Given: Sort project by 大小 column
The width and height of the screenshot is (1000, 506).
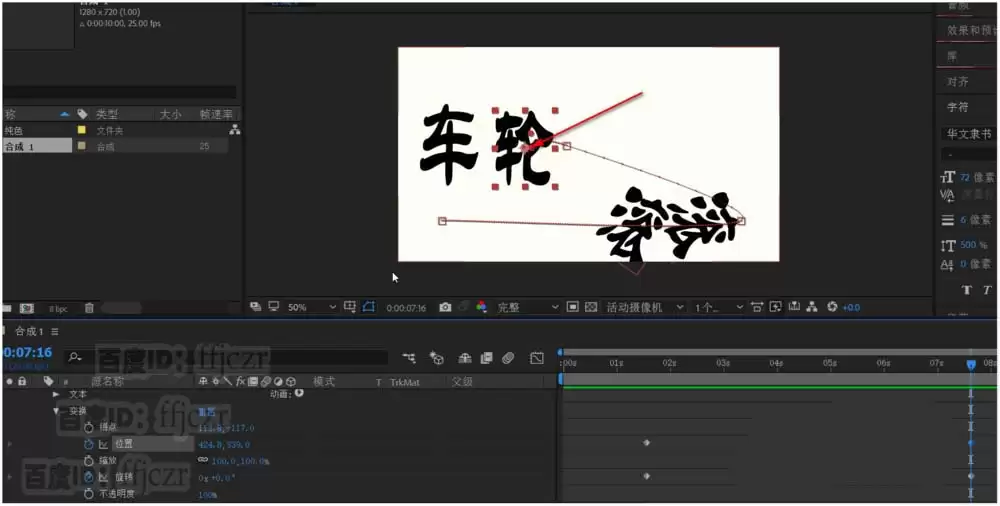Looking at the screenshot, I should pyautogui.click(x=170, y=114).
